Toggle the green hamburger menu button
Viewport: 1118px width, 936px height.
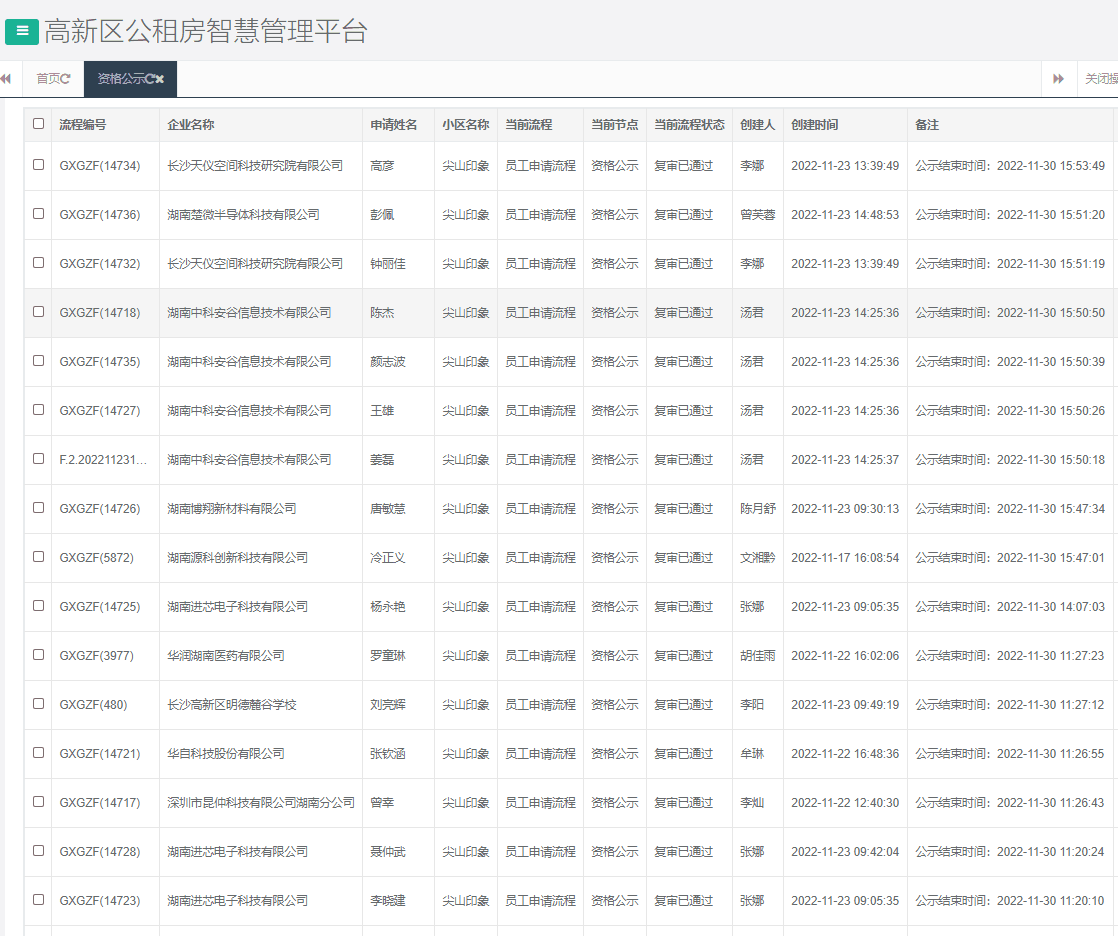[x=21, y=31]
